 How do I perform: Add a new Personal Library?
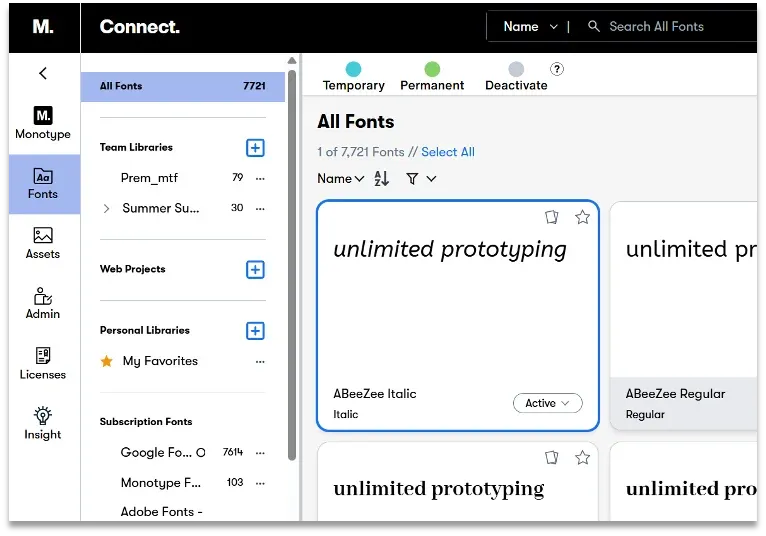click(x=255, y=331)
